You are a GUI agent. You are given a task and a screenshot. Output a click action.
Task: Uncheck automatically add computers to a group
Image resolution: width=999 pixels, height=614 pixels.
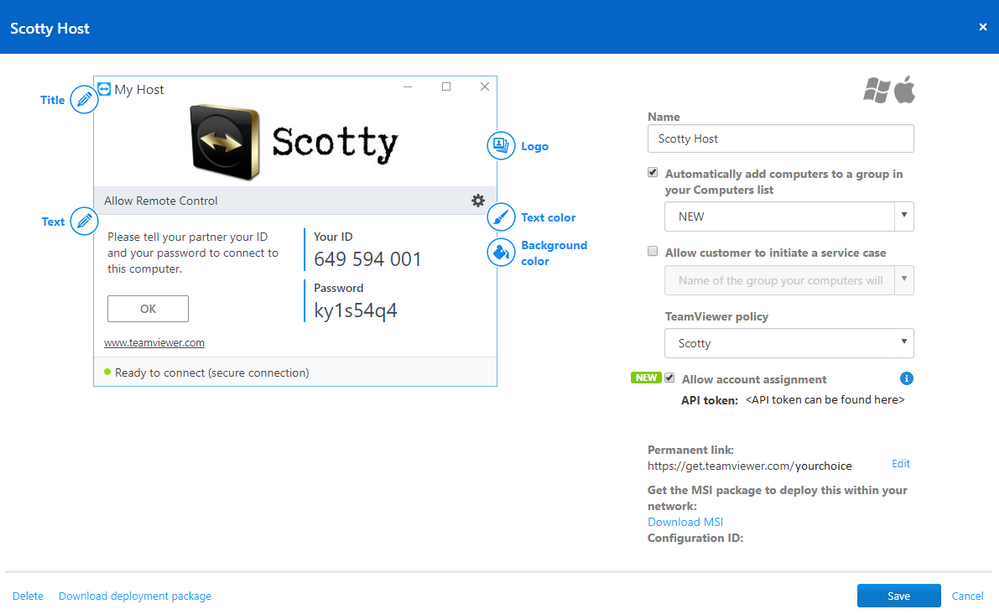click(x=652, y=173)
